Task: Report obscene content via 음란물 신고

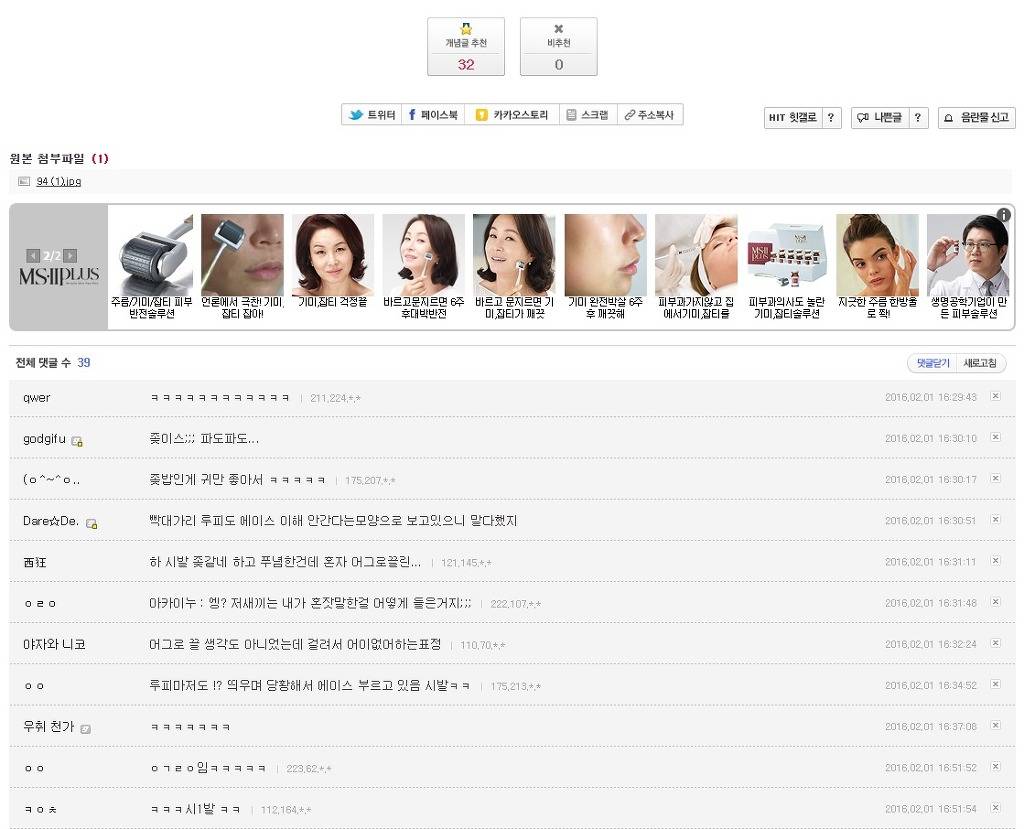Action: point(976,118)
